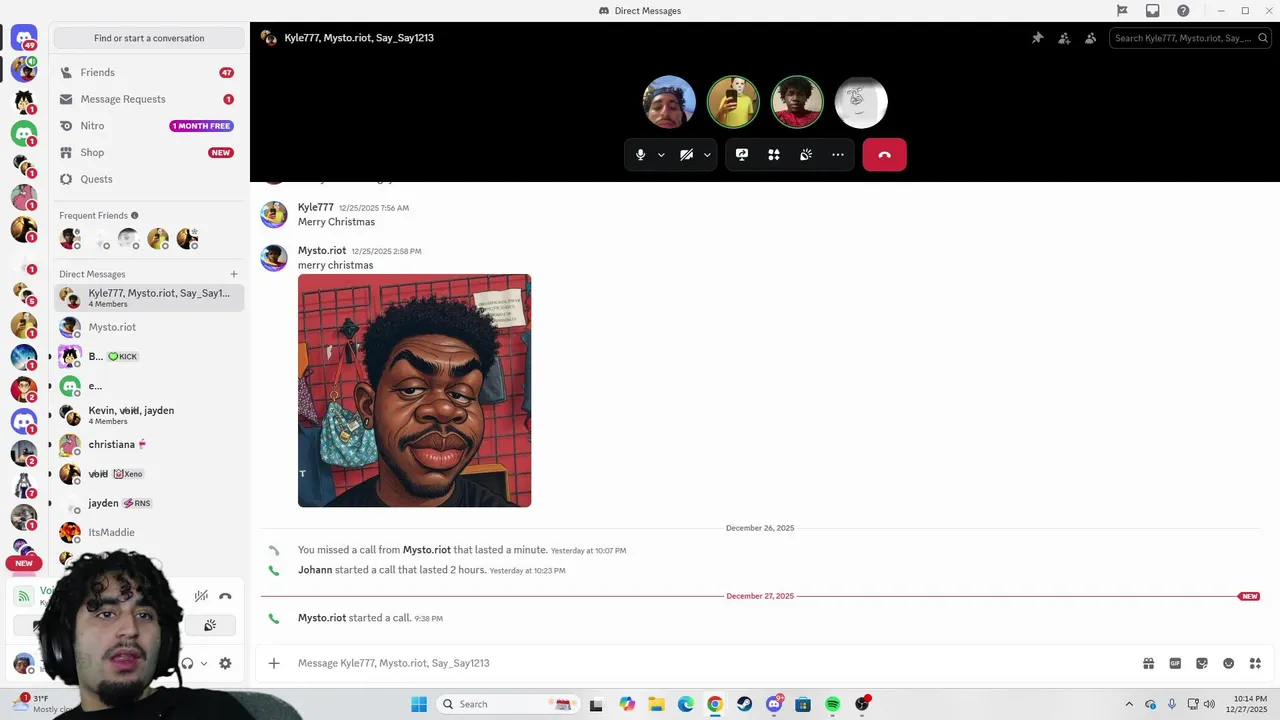Open the Inbox
The width and height of the screenshot is (1280, 720).
click(x=1153, y=11)
